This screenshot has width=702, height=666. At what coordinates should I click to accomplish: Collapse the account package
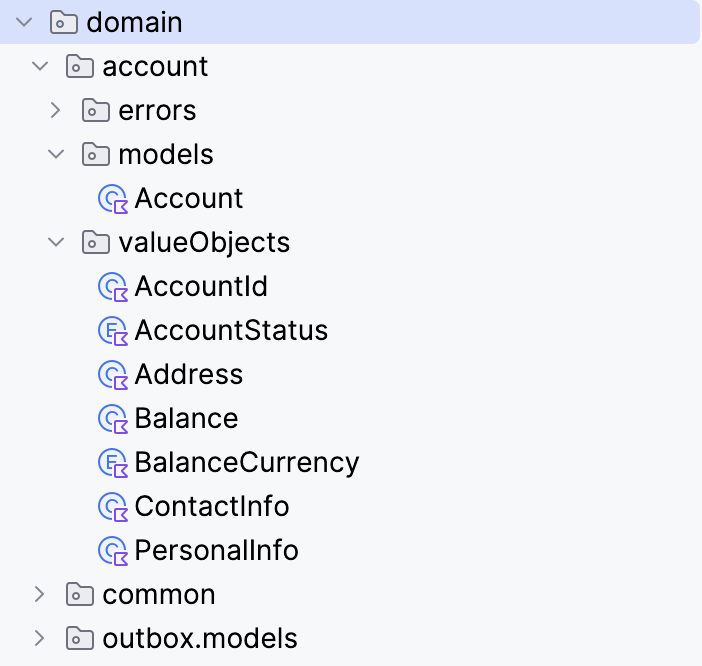click(x=40, y=66)
